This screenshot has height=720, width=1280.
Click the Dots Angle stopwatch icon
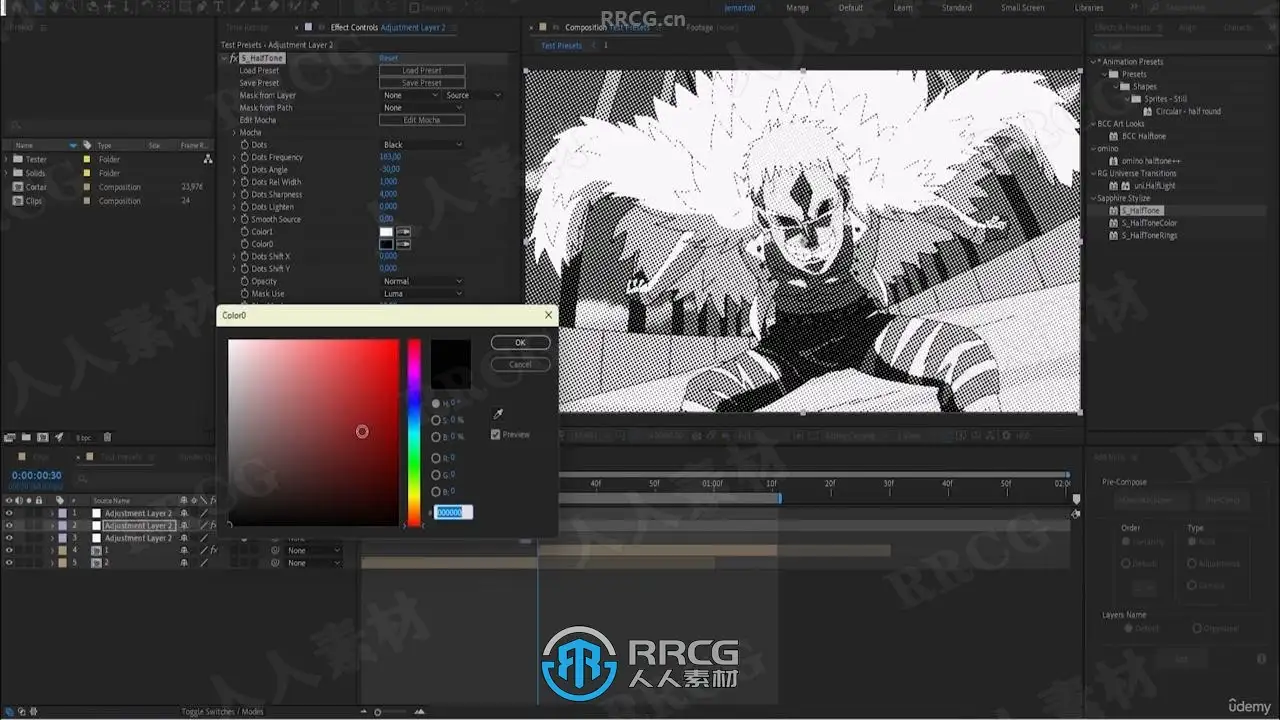(245, 170)
